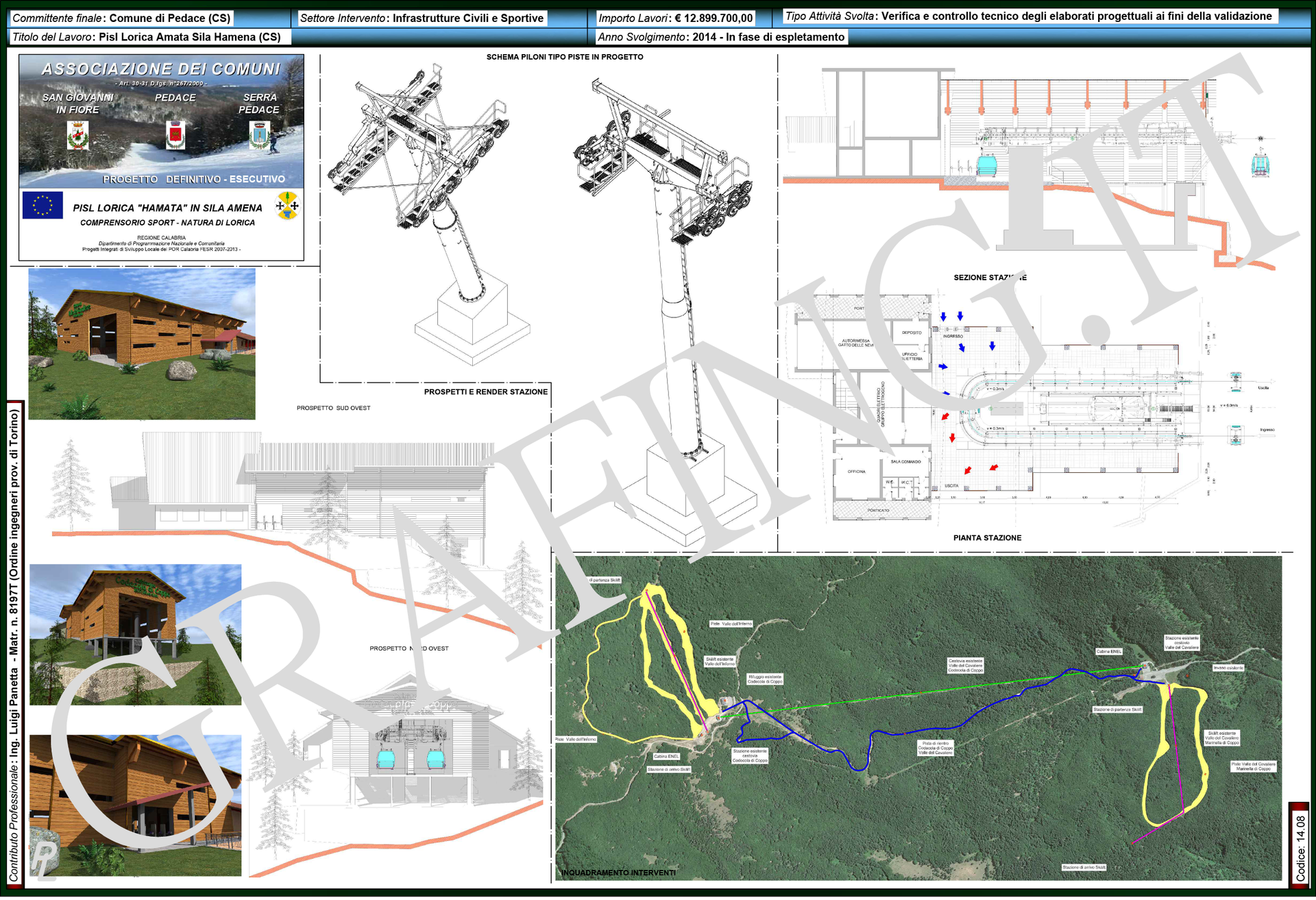Select the bottom wooden facade render image
1316x900 pixels.
coord(135,805)
